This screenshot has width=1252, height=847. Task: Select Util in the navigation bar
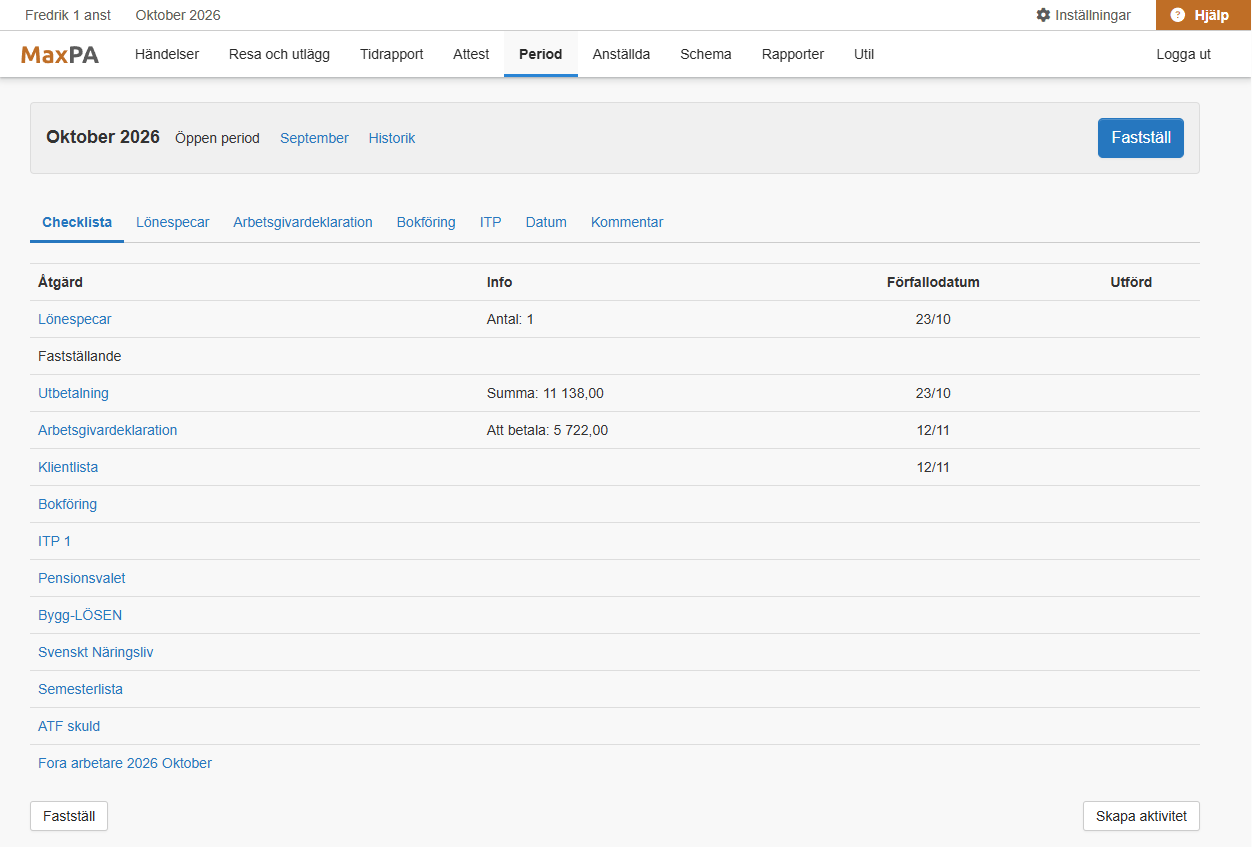coord(864,55)
